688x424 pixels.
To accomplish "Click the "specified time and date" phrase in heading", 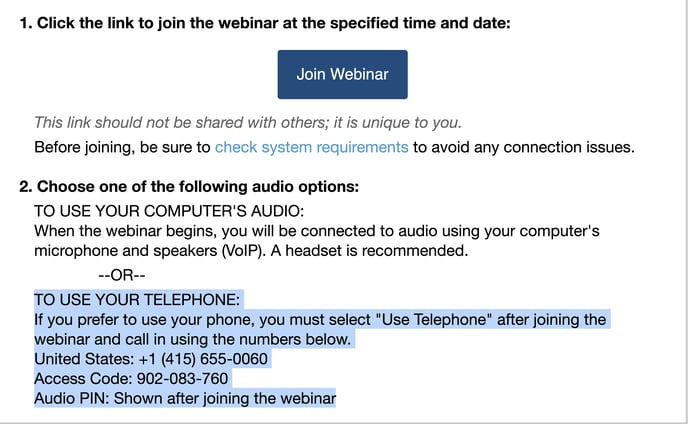I will tap(420, 23).
